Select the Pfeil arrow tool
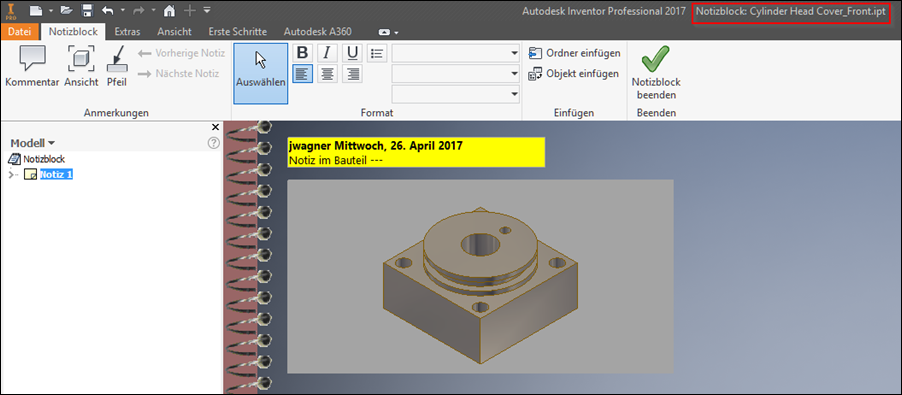 click(x=117, y=66)
